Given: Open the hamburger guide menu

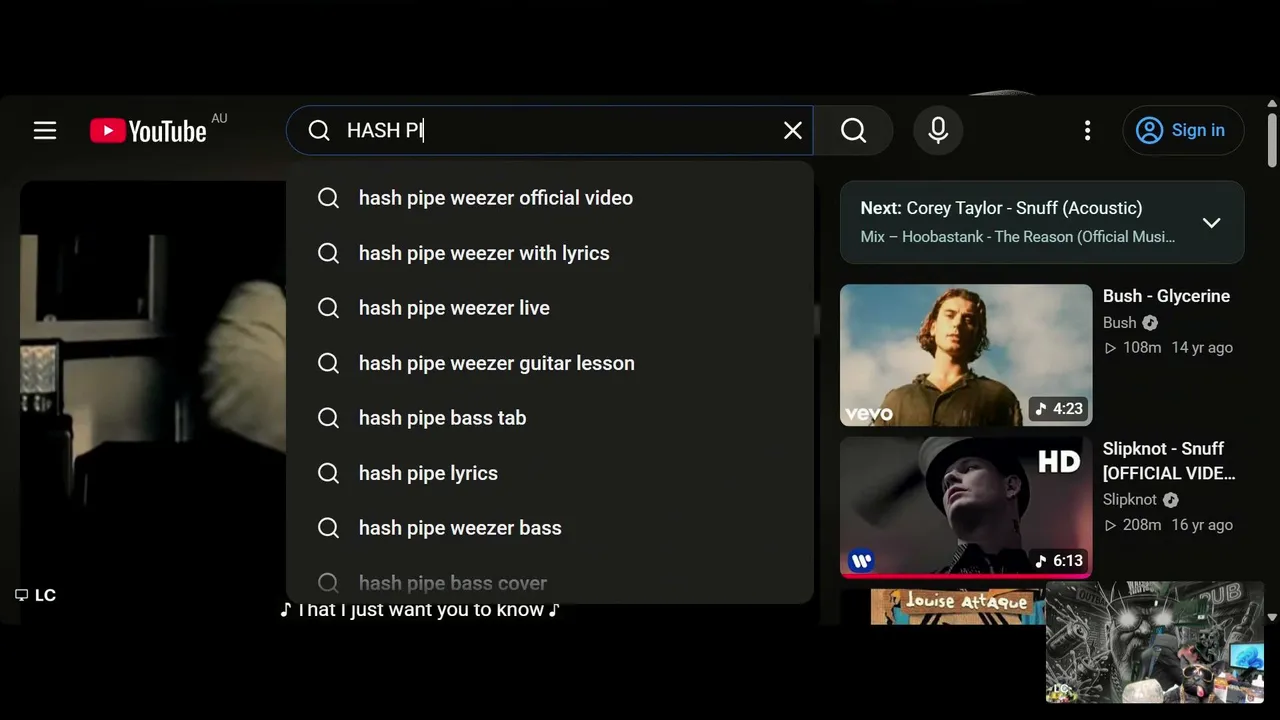Looking at the screenshot, I should coord(45,130).
